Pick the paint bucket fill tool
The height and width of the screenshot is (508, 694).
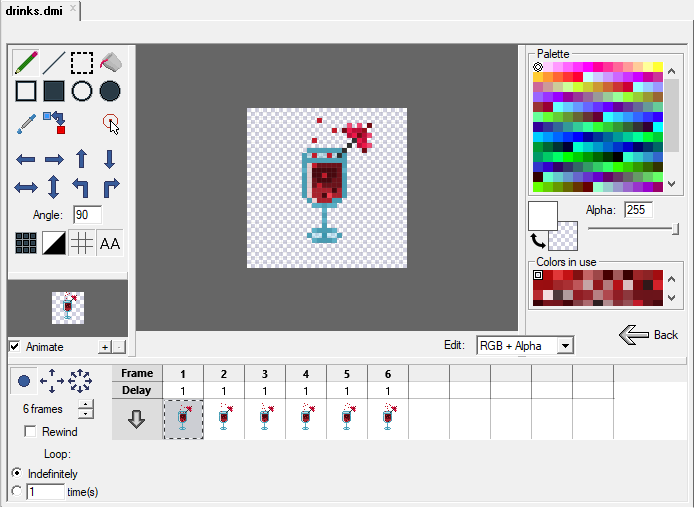[110, 63]
